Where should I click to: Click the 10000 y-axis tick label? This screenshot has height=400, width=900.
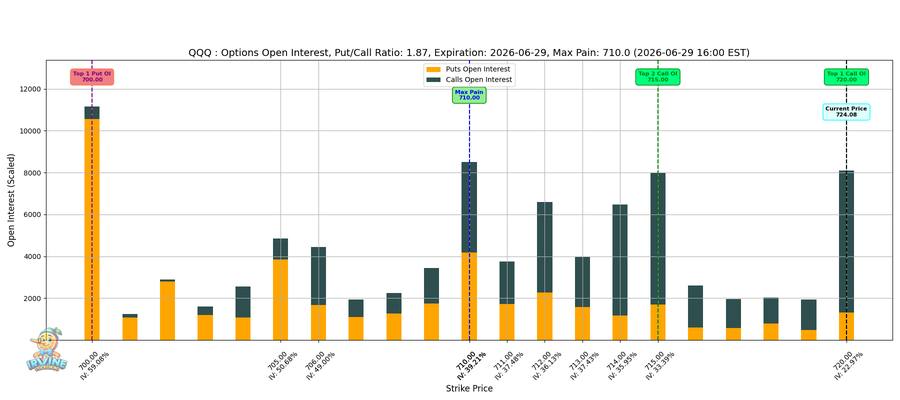coord(30,131)
